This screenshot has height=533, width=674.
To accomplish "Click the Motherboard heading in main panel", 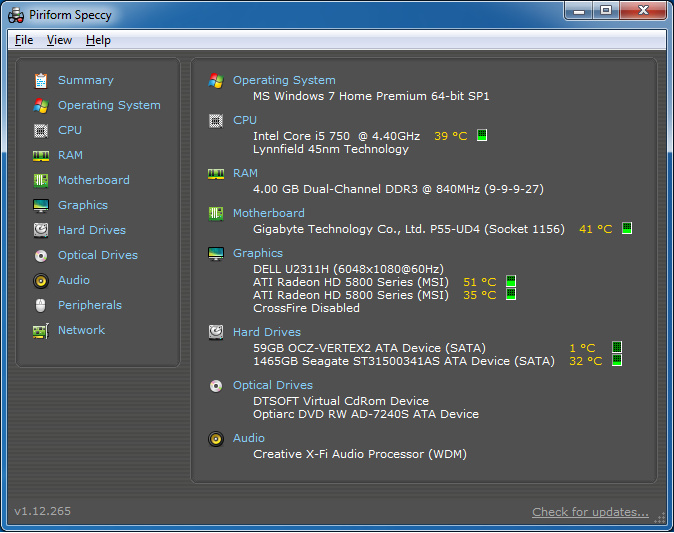I will (x=269, y=213).
